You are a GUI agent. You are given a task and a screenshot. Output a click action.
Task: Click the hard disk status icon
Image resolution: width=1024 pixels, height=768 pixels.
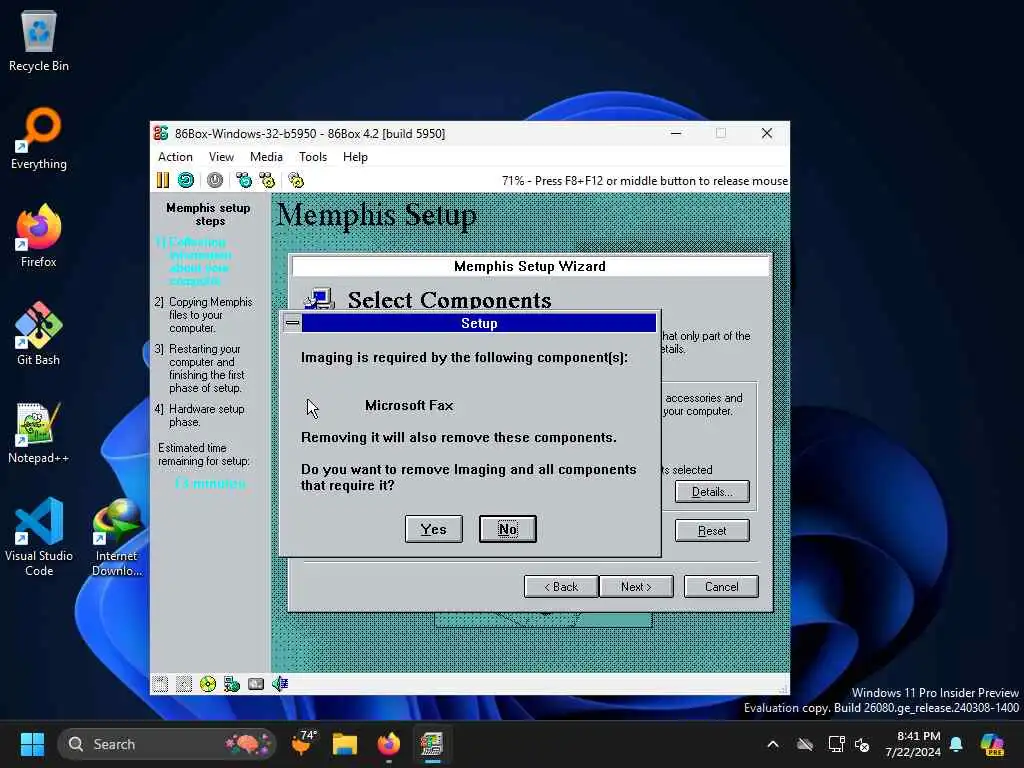click(x=256, y=684)
